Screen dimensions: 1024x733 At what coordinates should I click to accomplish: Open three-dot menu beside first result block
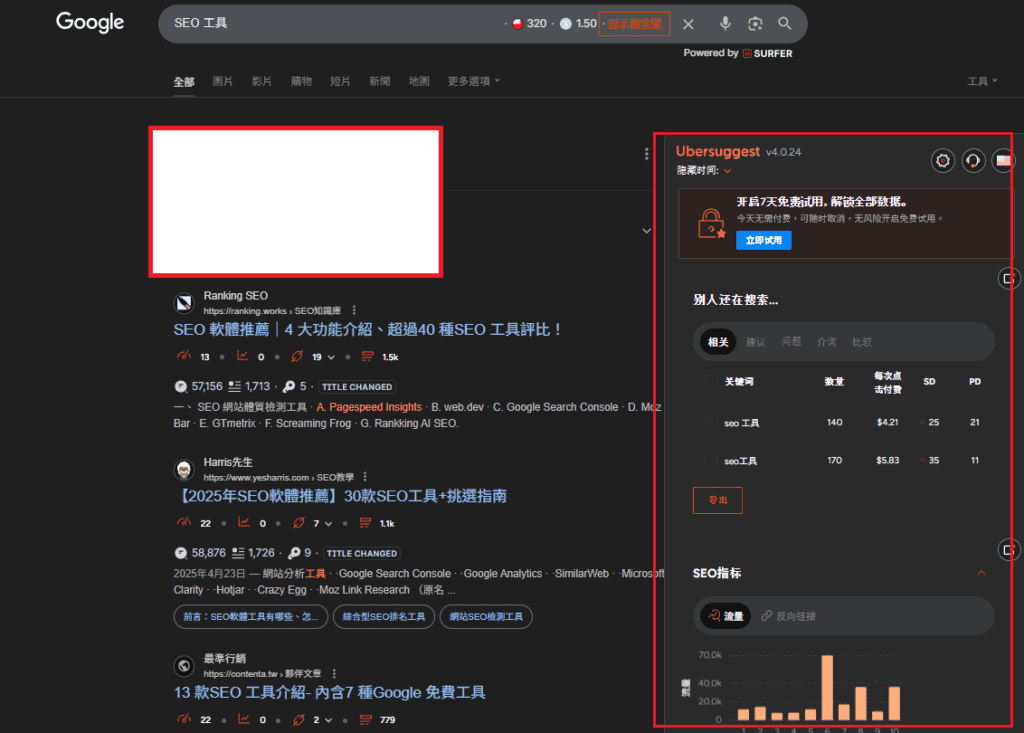647,154
